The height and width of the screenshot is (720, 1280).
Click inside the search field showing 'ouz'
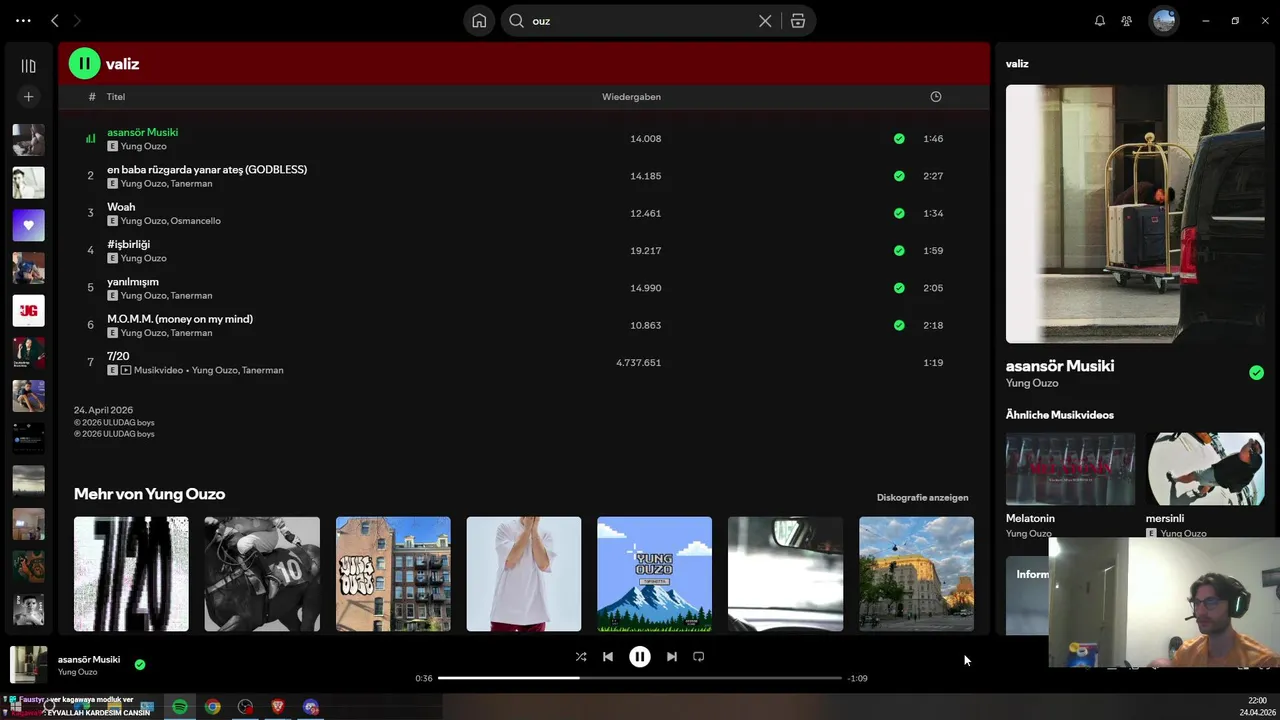click(640, 21)
